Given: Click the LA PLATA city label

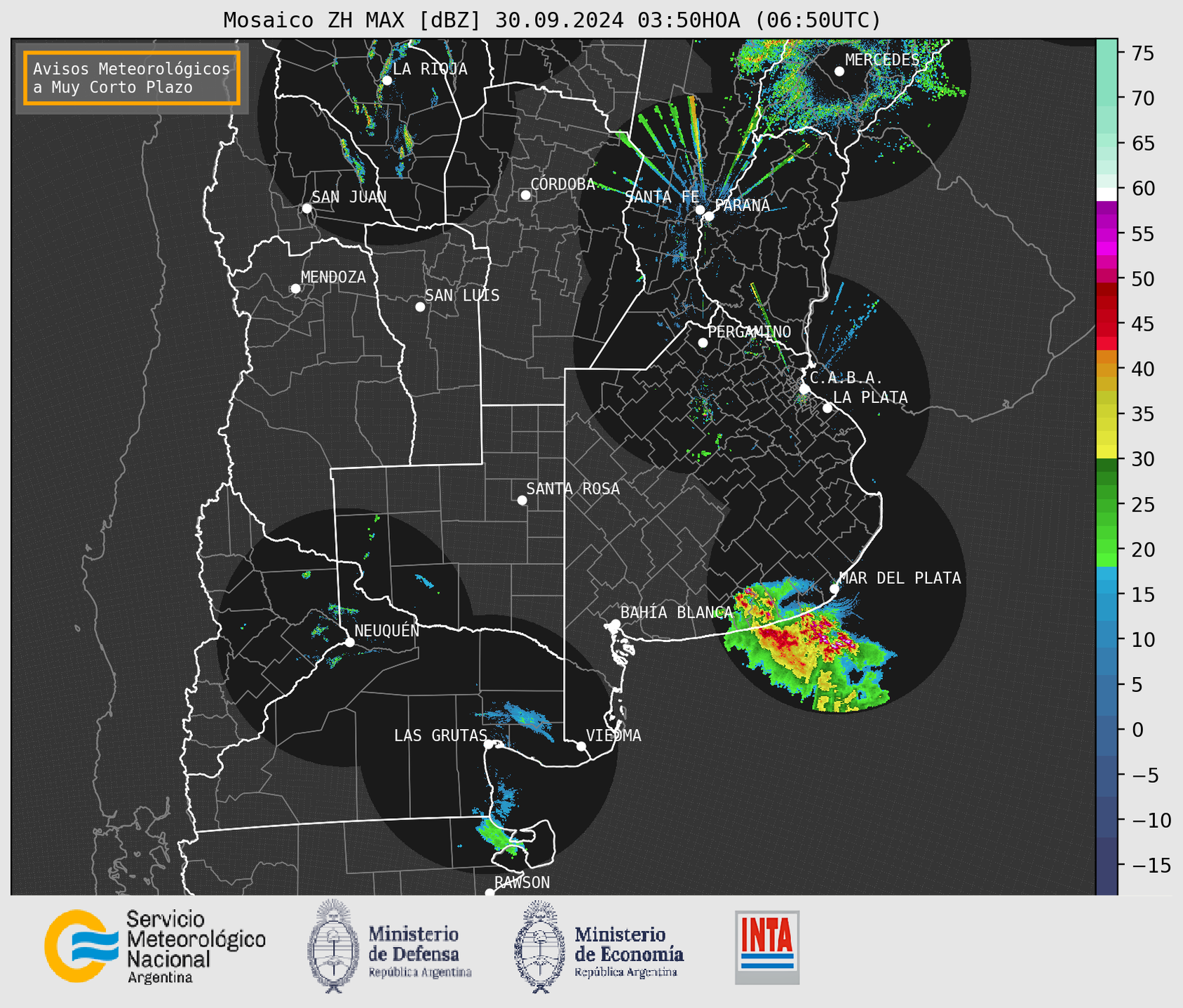Looking at the screenshot, I should tap(870, 398).
